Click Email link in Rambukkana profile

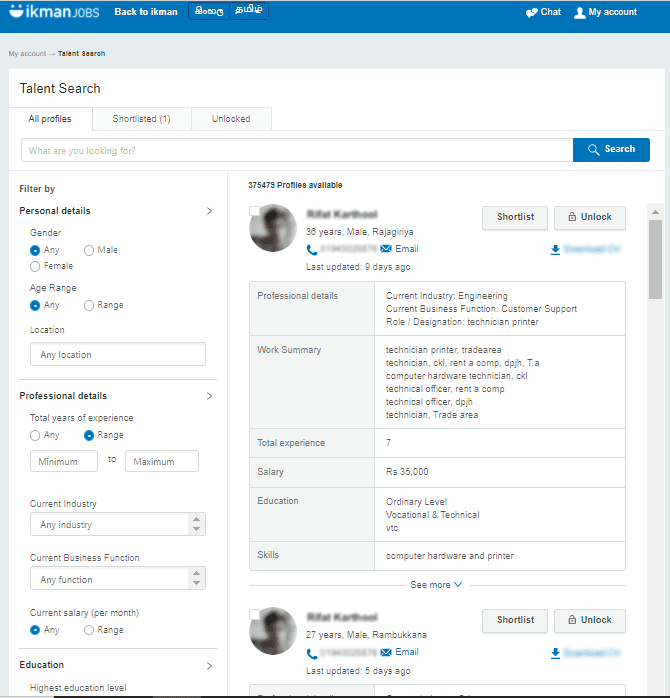(x=407, y=652)
